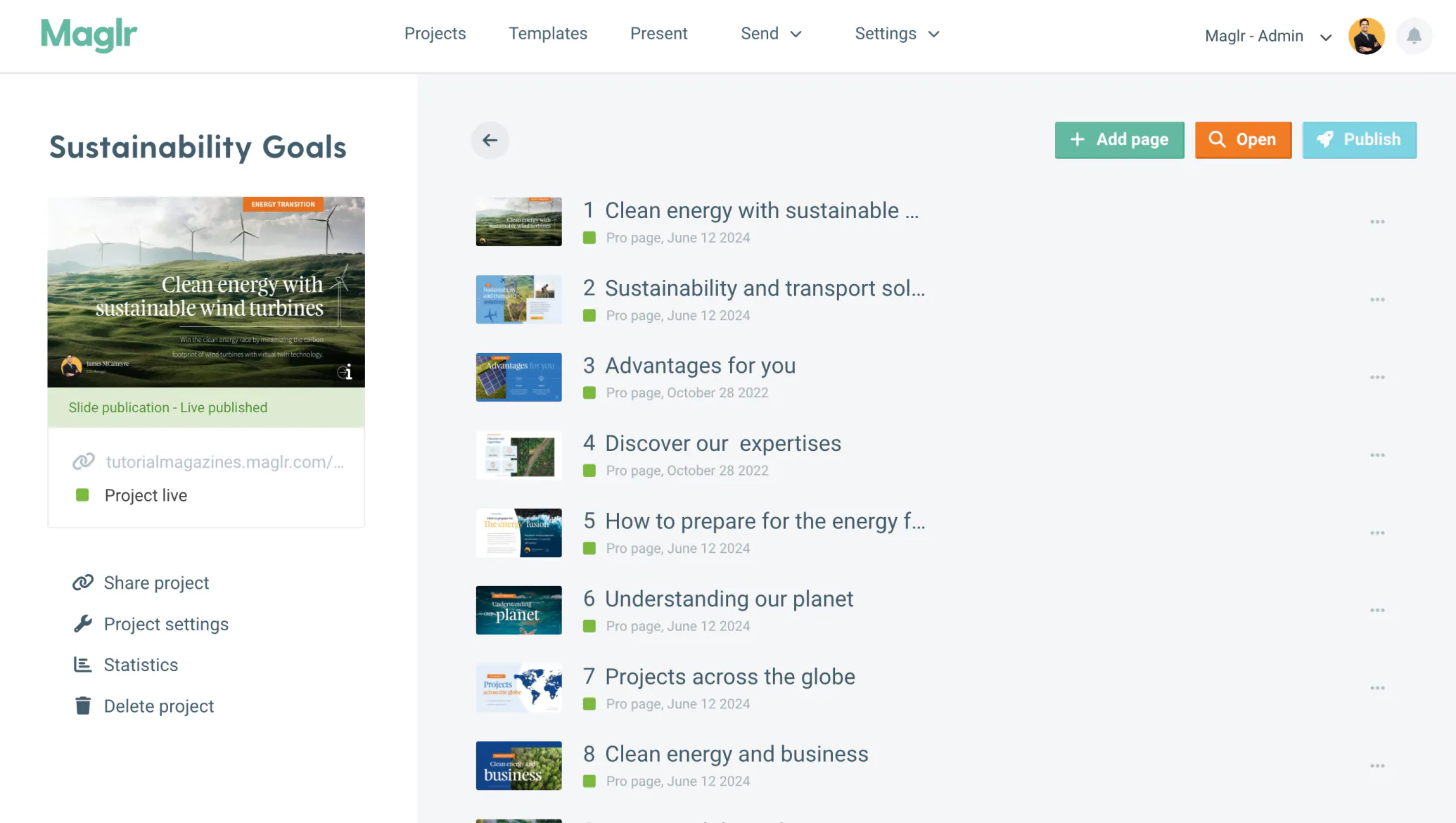Select page title 'Understanding our planet'
The height and width of the screenshot is (823, 1456).
click(729, 599)
